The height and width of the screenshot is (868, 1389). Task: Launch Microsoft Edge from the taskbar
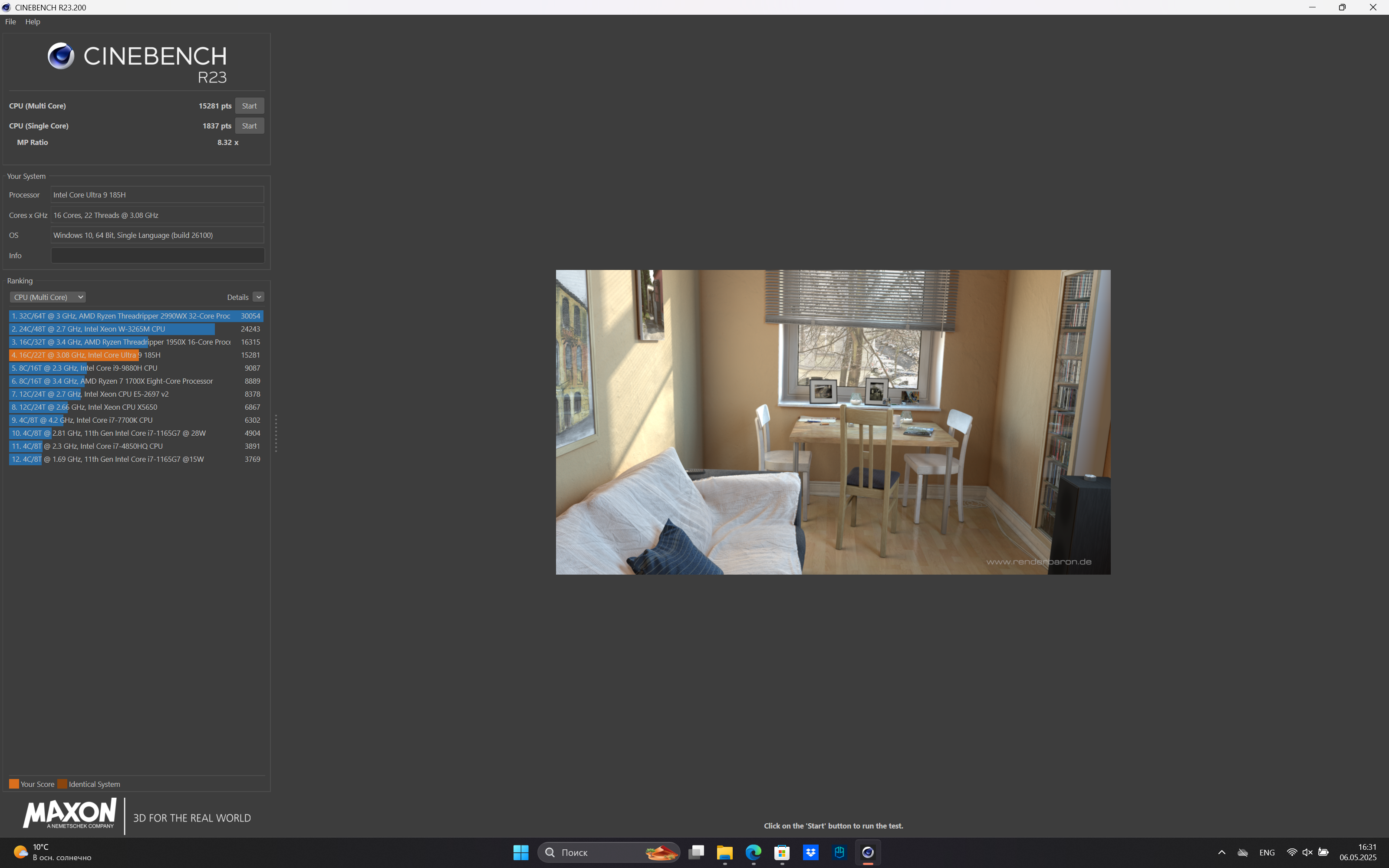[754, 852]
